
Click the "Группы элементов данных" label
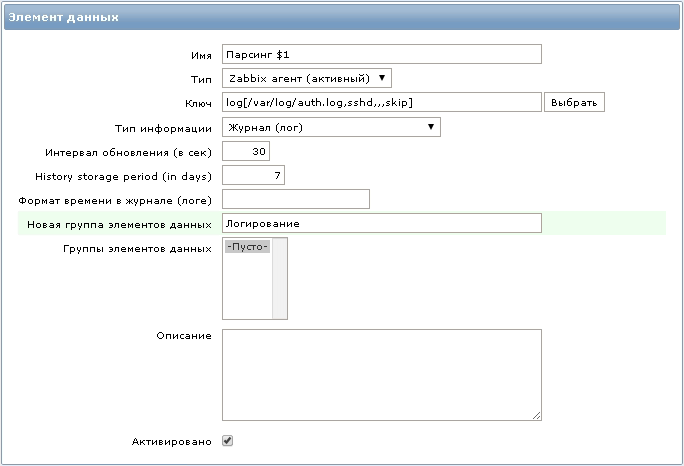(x=137, y=248)
